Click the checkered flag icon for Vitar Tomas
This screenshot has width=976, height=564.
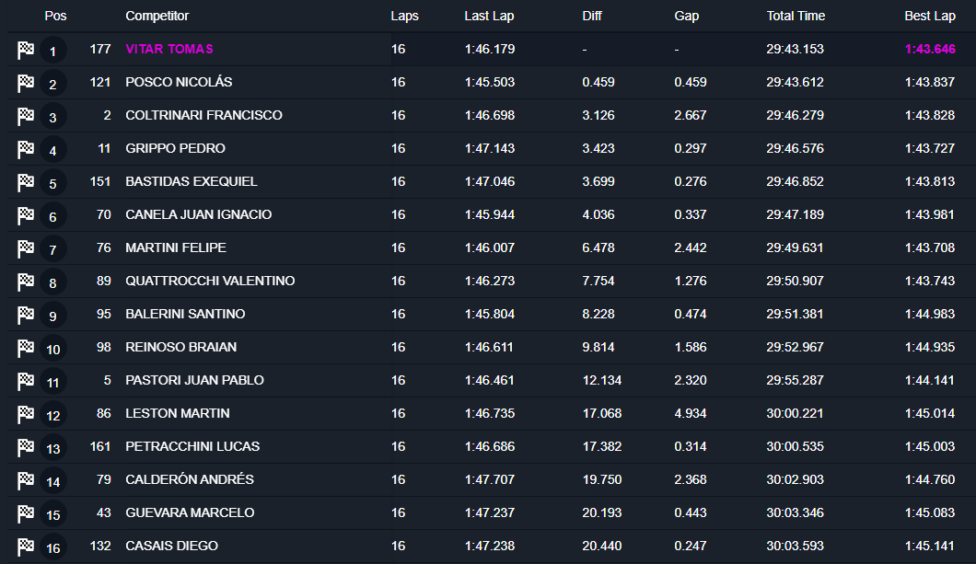coord(25,50)
